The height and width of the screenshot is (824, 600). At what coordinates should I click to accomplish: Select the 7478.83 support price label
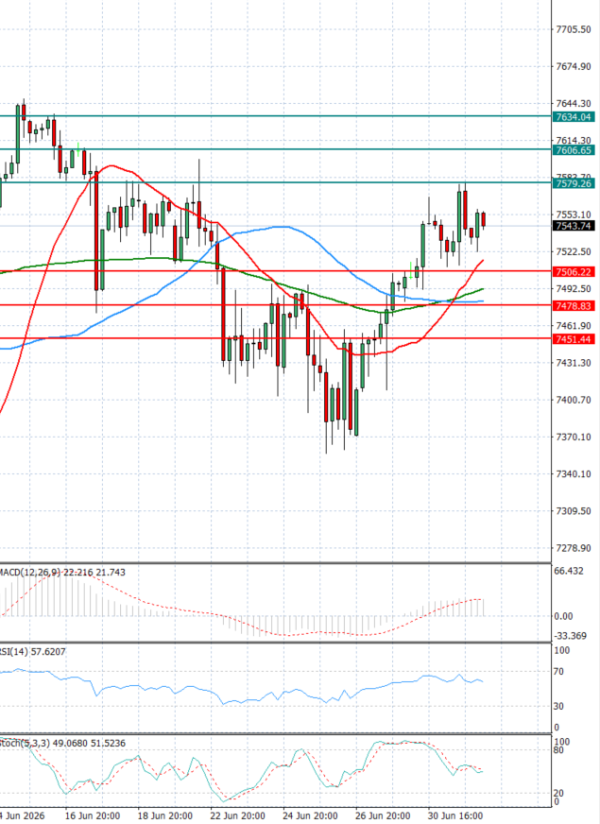pos(573,306)
